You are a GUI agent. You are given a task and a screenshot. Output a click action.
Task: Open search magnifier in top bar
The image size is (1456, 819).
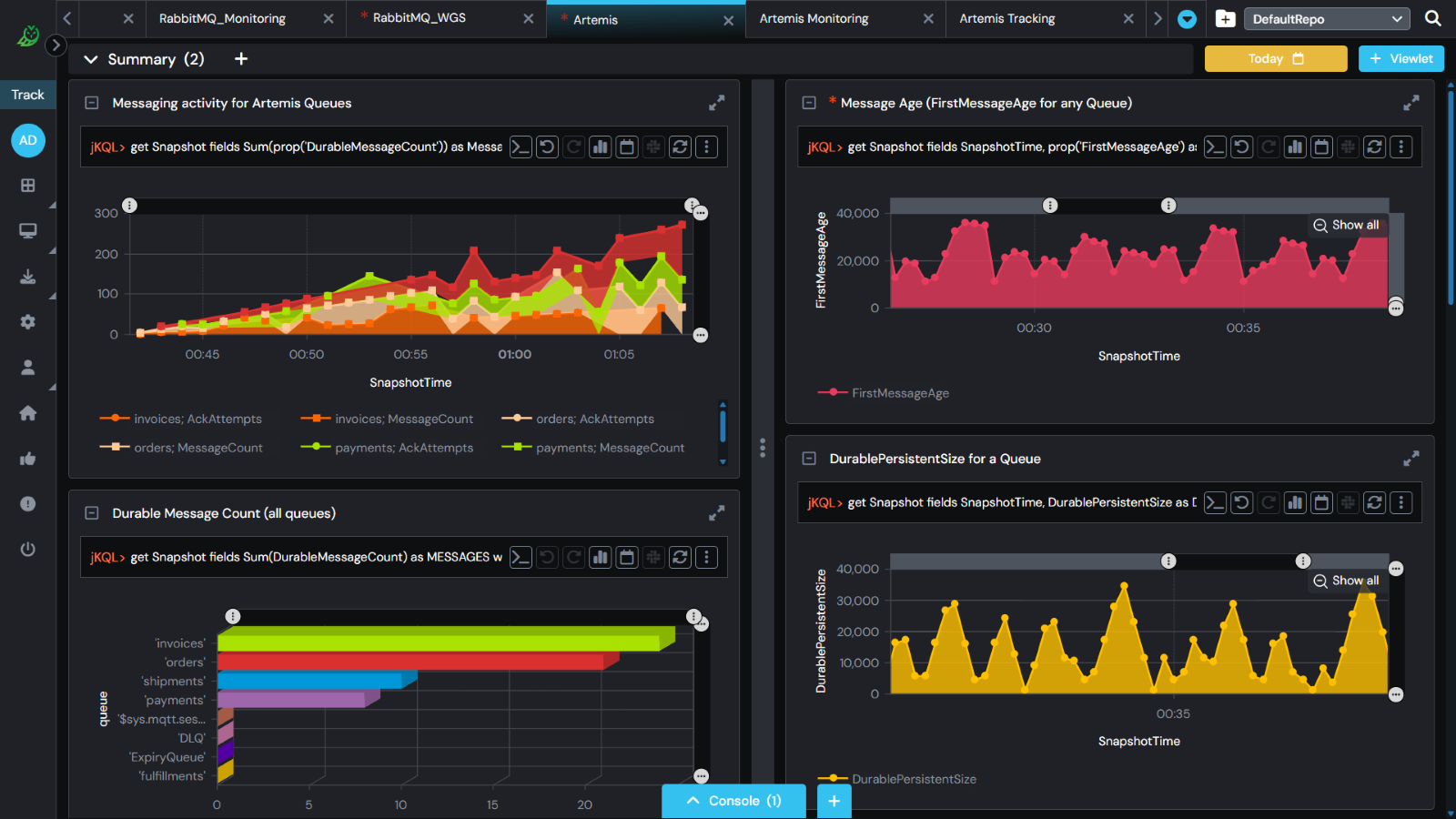[1432, 18]
